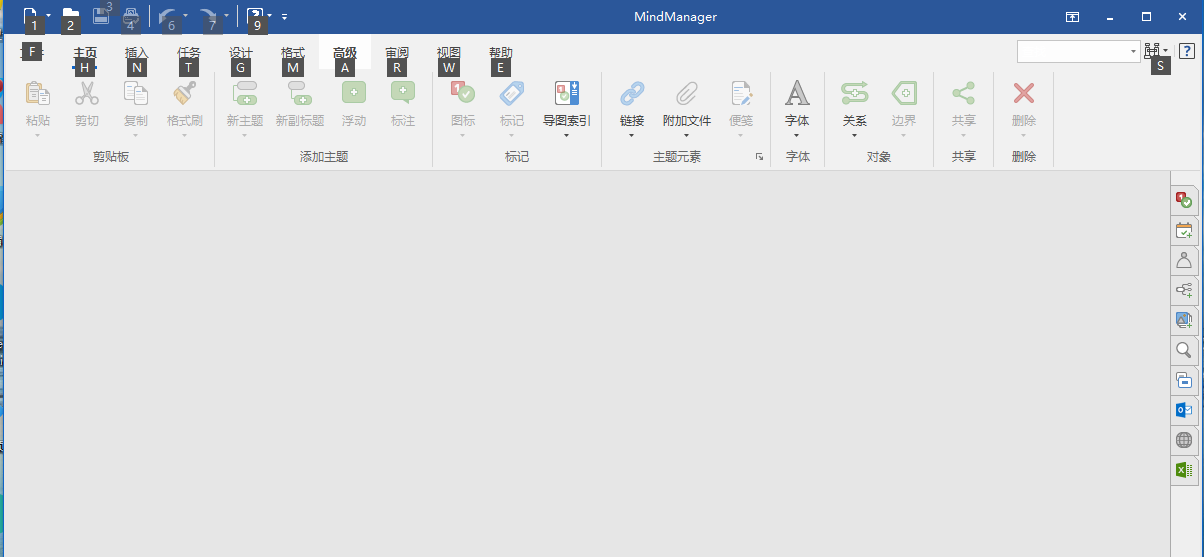The width and height of the screenshot is (1204, 557).
Task: Open the File menu tab
Action: point(32,52)
